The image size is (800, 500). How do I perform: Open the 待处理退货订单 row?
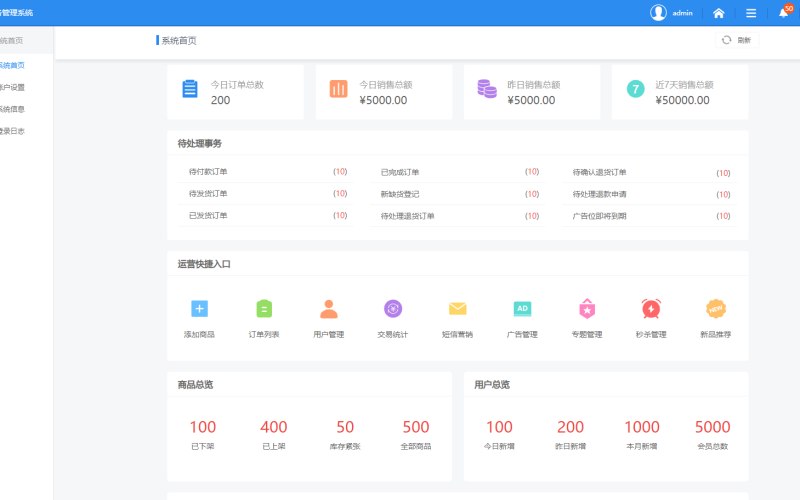coord(458,216)
